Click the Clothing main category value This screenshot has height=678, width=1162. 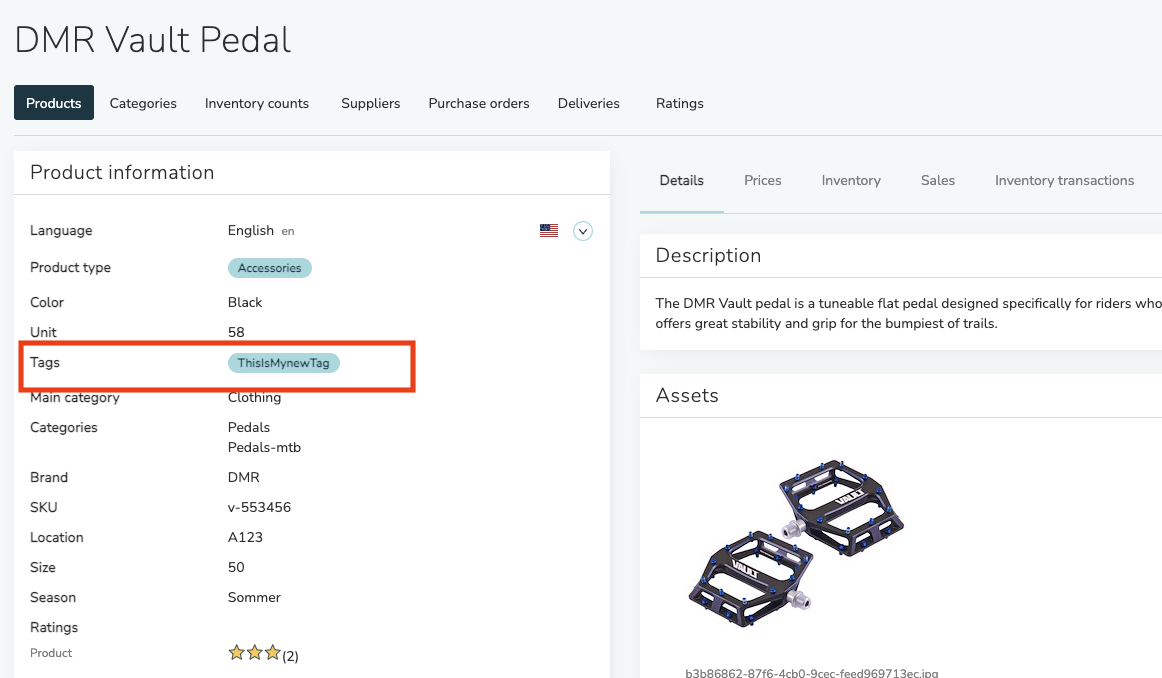254,397
